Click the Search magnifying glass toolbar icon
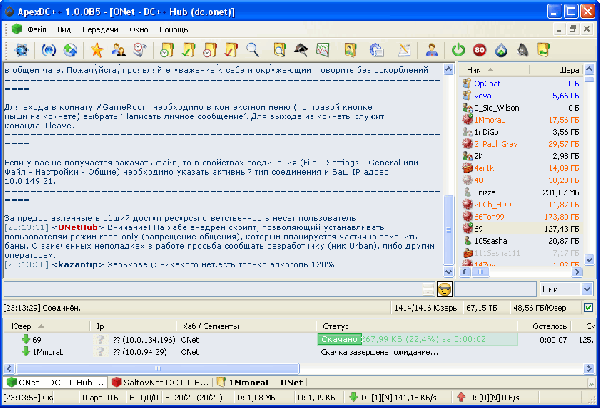Screen dimensions: 600x408 pyautogui.click(x=252, y=50)
